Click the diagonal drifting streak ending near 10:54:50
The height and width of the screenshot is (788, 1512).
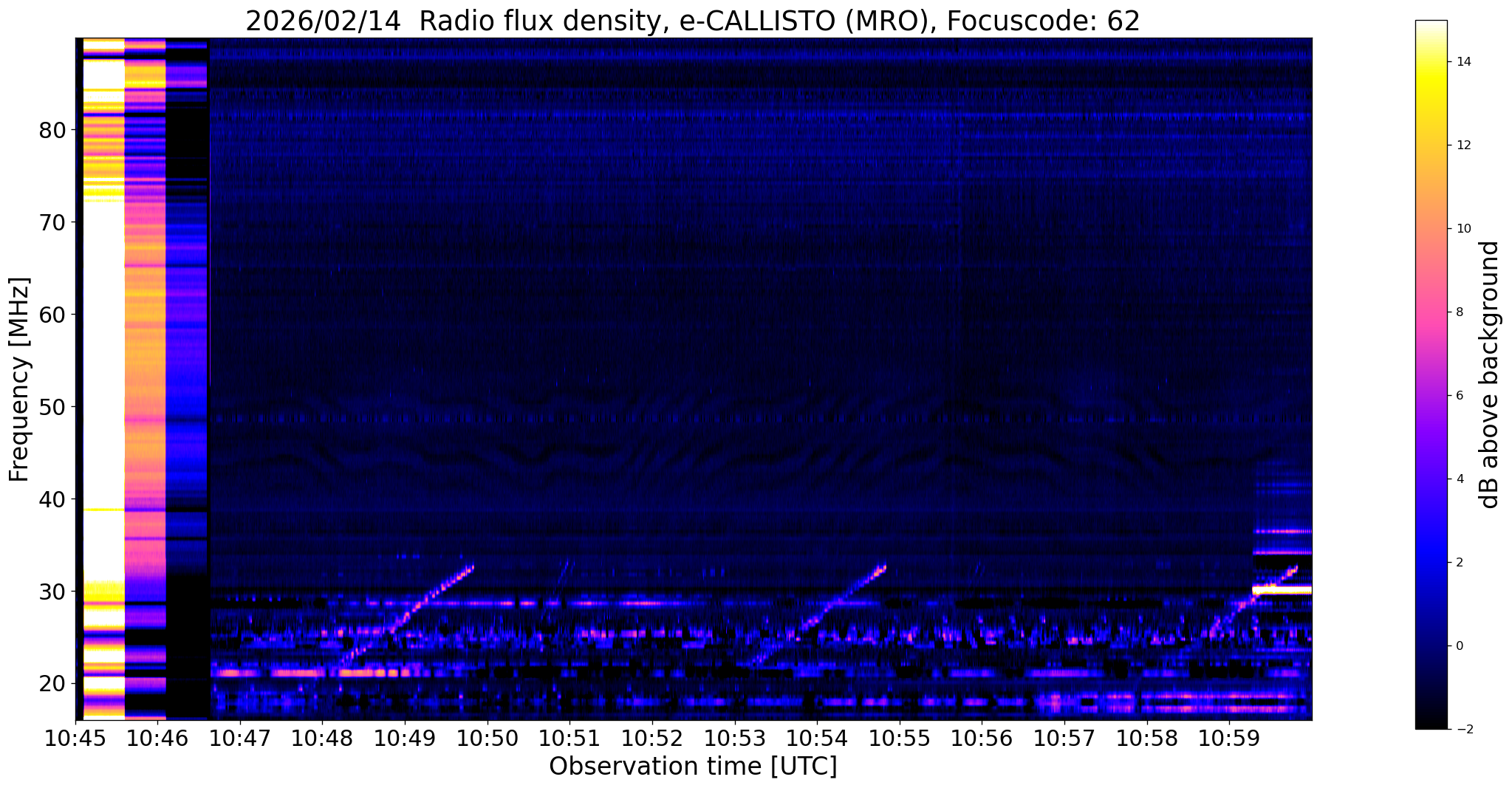[x=818, y=616]
